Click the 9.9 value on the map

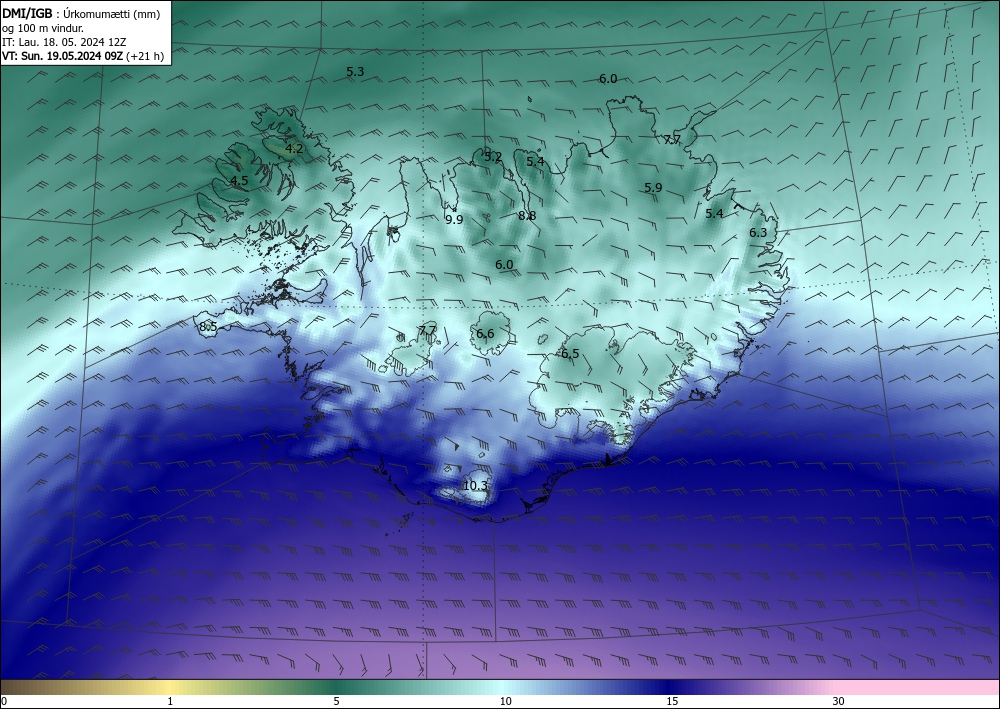point(454,220)
